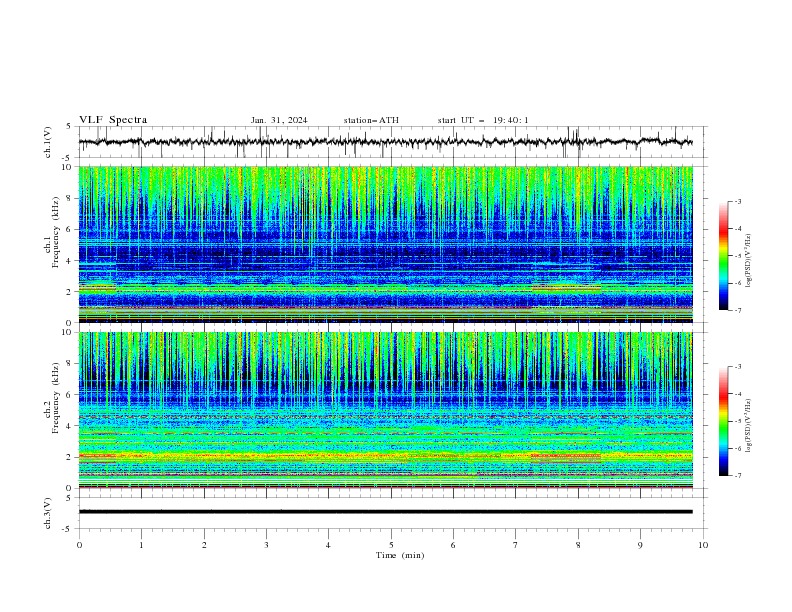Click the ch.2 spectrogram panel

[x=385, y=410]
